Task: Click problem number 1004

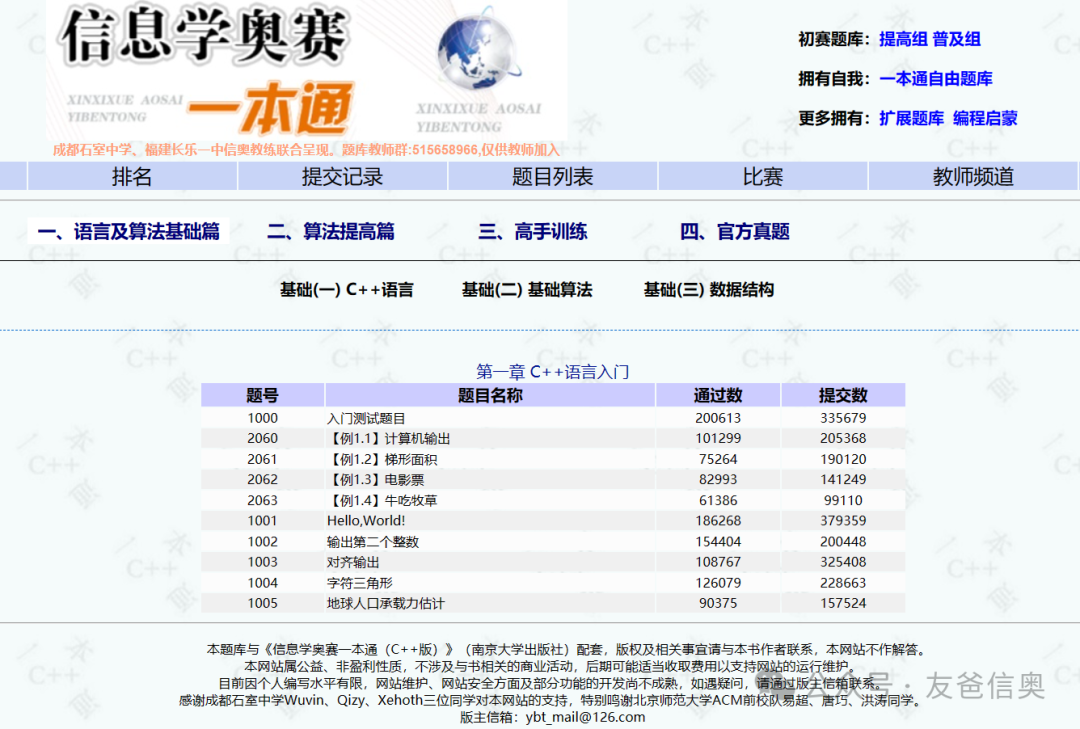Action: [x=262, y=583]
